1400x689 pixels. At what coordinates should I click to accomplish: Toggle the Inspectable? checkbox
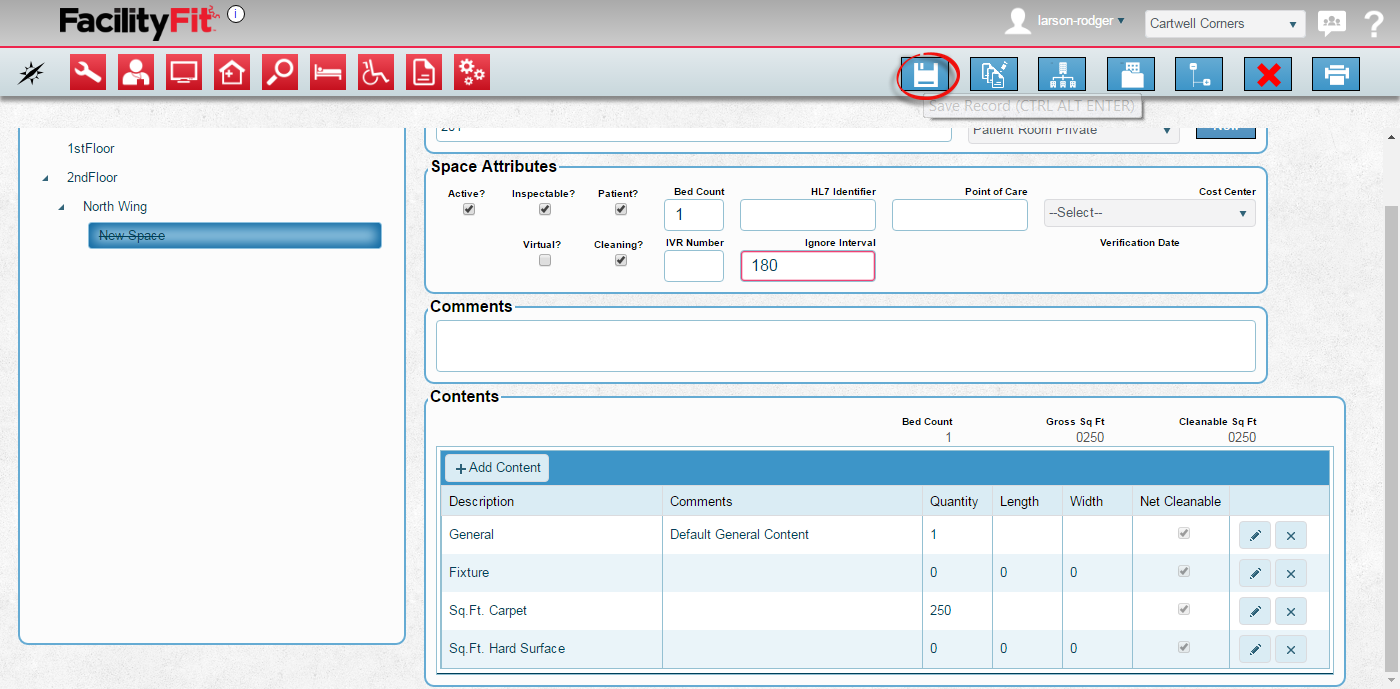(545, 210)
